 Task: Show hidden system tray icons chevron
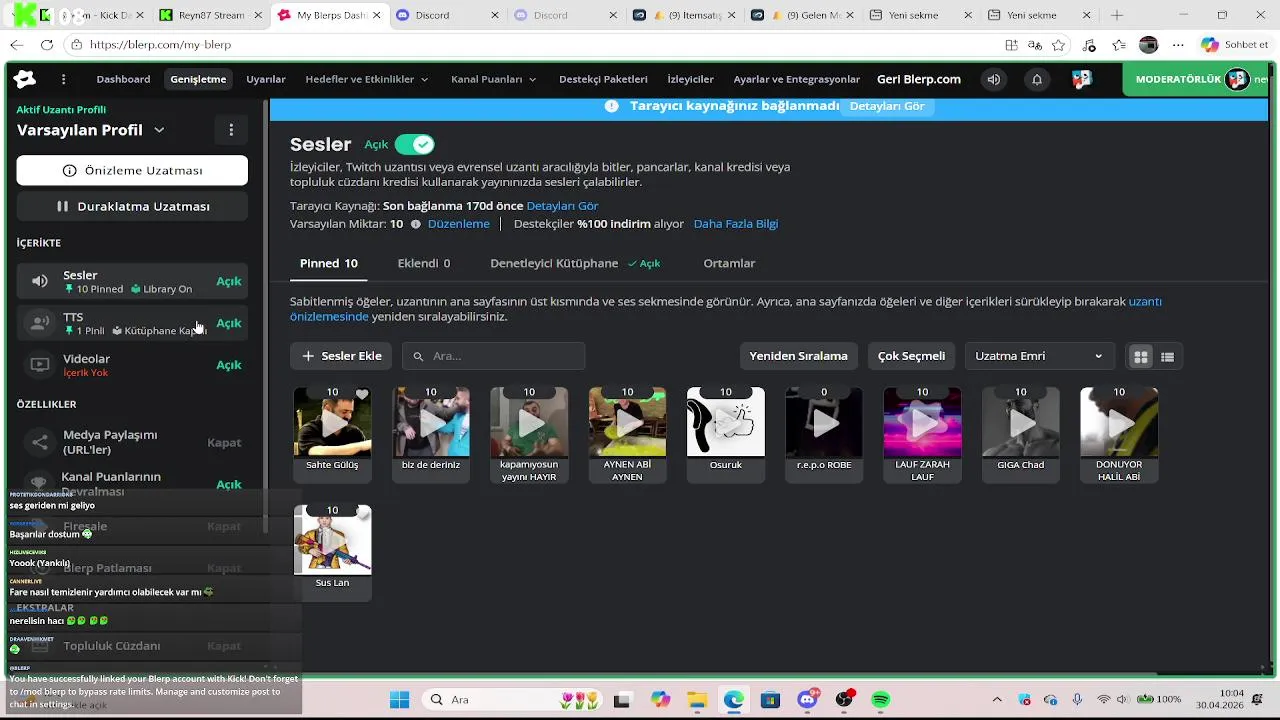coord(997,700)
